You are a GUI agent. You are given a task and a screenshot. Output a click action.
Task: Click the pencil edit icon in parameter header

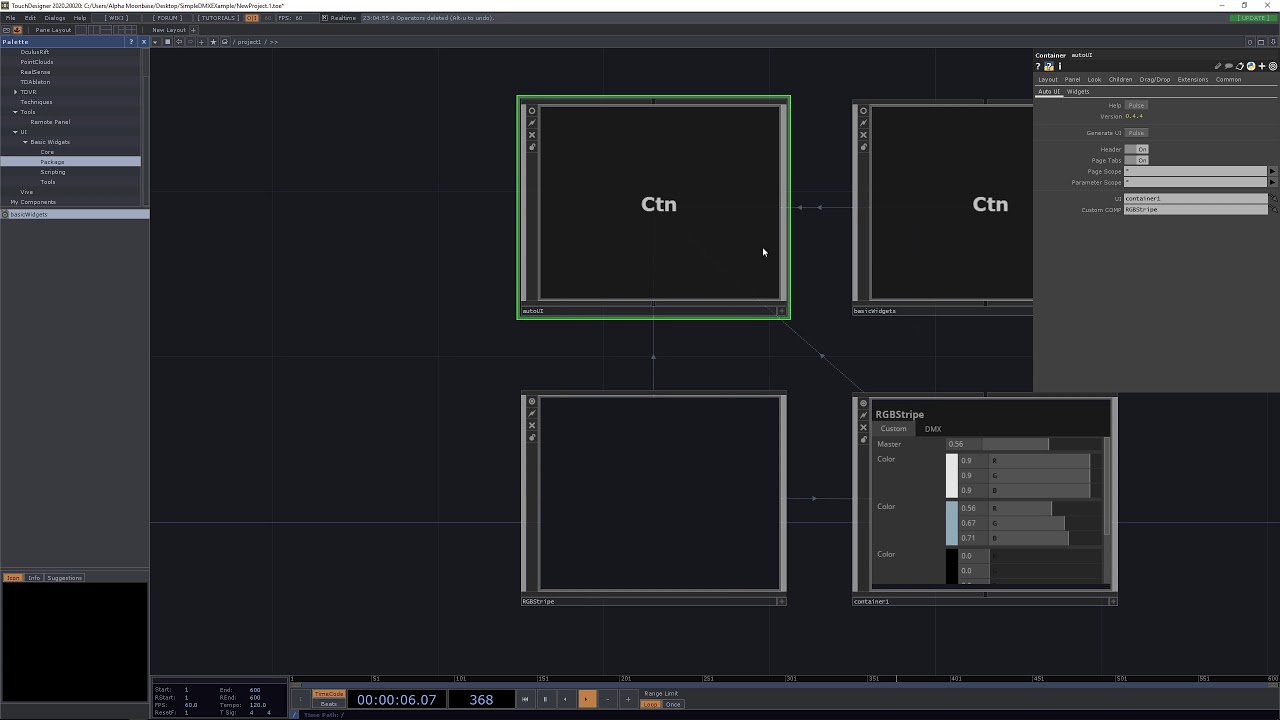pos(1218,66)
